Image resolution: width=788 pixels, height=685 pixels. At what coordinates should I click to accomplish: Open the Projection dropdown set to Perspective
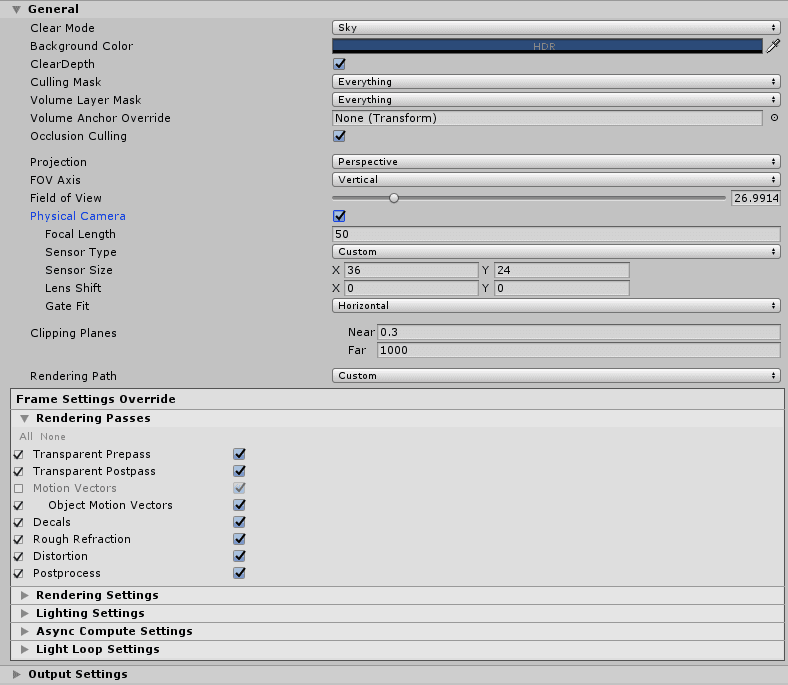pos(556,162)
